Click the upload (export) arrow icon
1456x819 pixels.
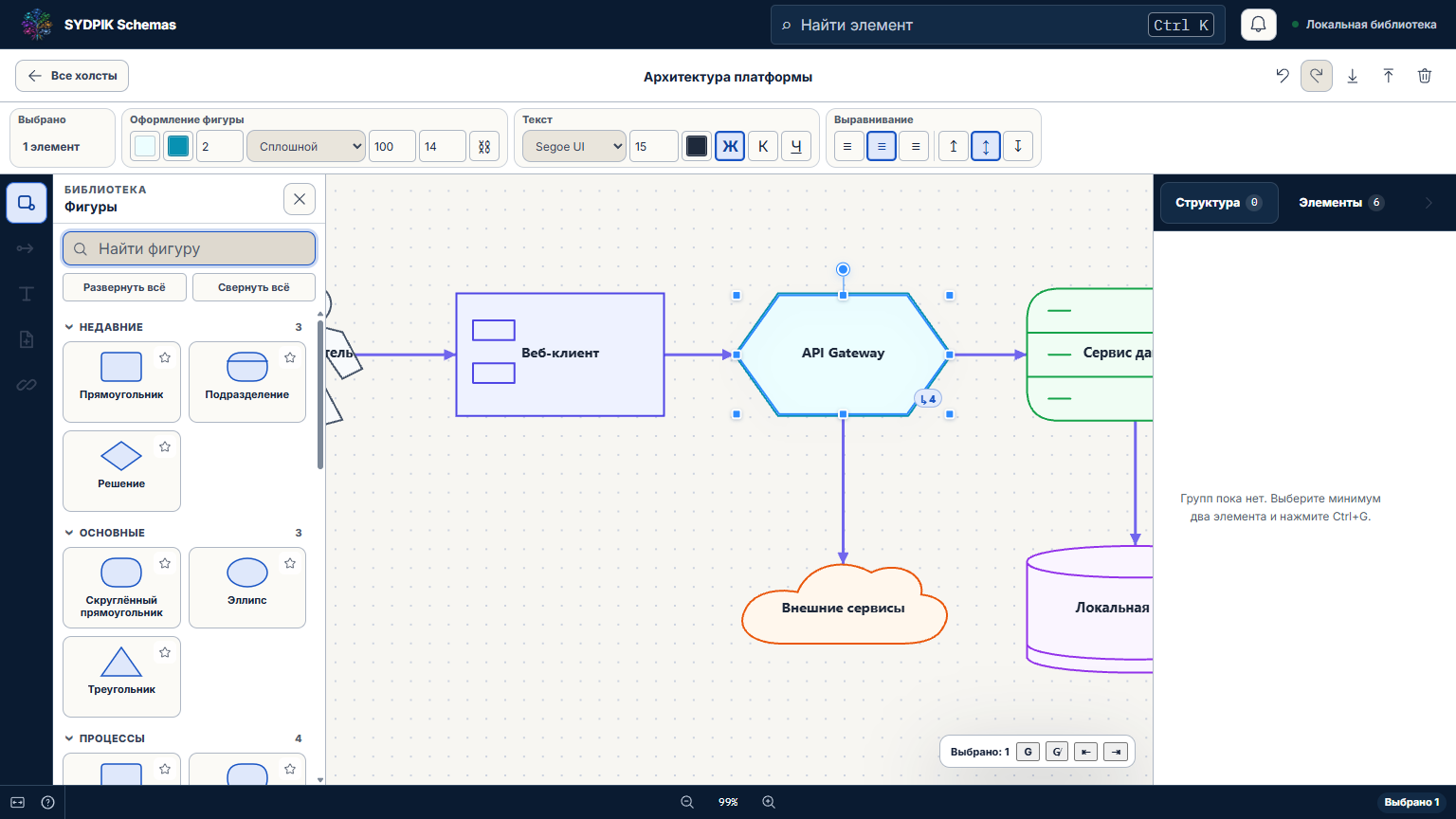(x=1389, y=76)
